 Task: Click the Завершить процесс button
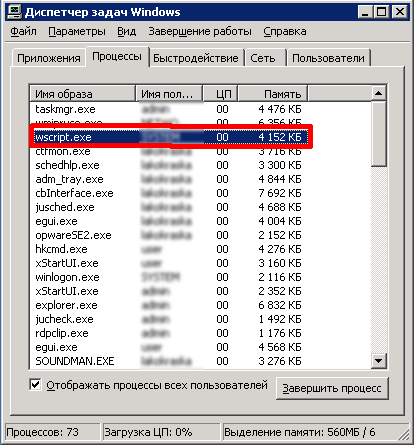[x=332, y=388]
